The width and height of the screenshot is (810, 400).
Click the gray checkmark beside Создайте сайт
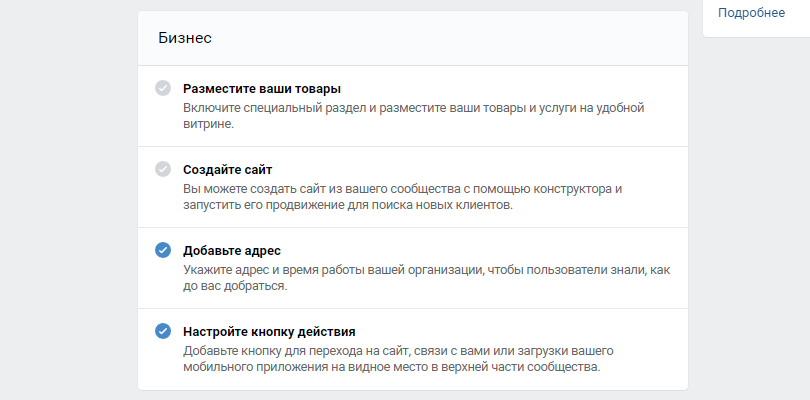click(163, 169)
